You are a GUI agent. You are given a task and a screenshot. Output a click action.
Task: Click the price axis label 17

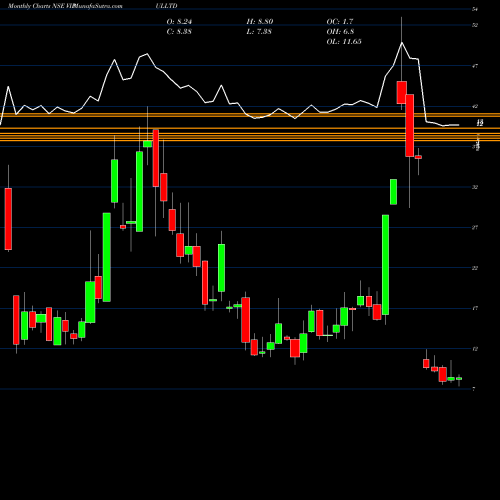[x=475, y=309]
